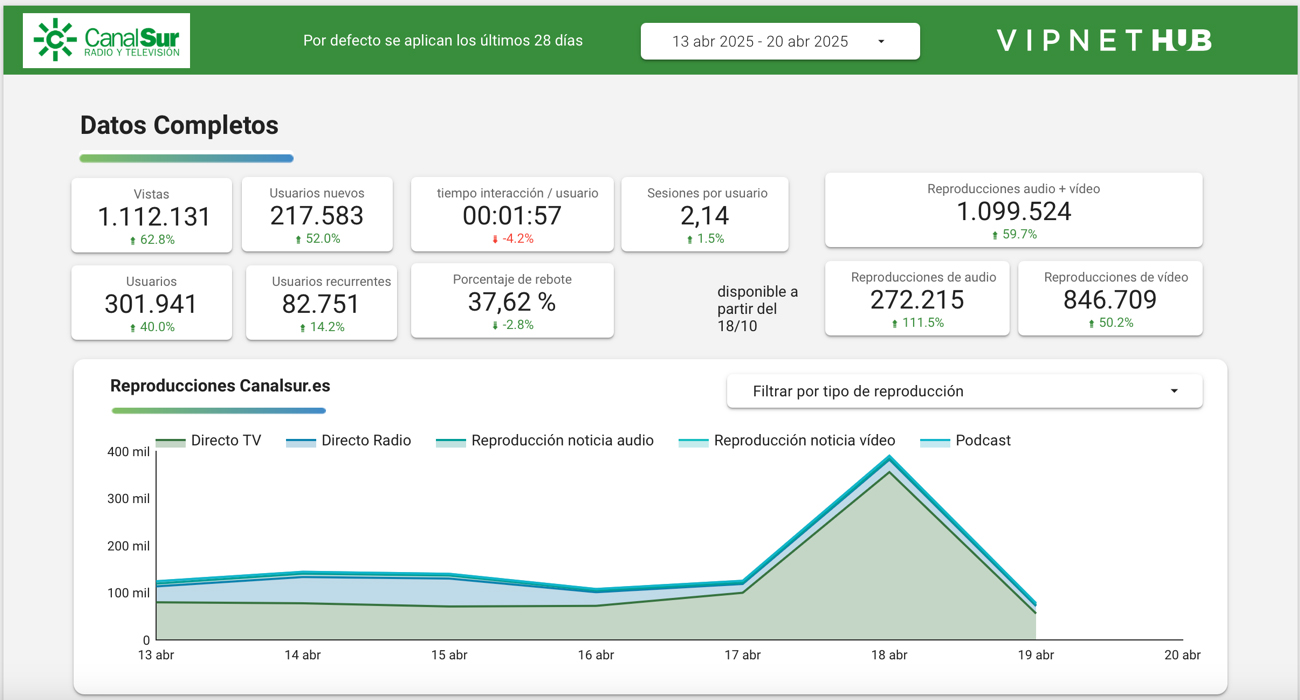
Task: Click the date range dropdown arrow
Action: click(881, 42)
